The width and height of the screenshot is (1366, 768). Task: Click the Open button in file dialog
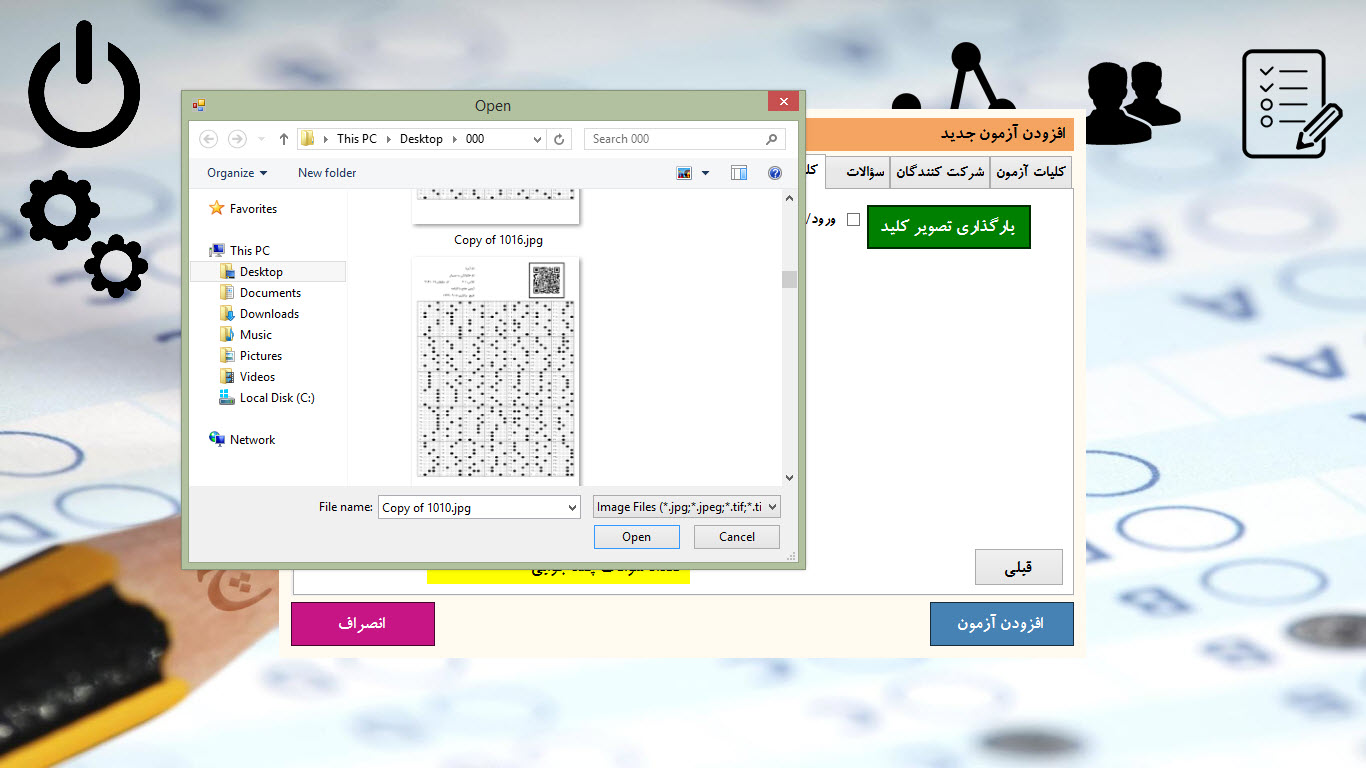coord(636,537)
